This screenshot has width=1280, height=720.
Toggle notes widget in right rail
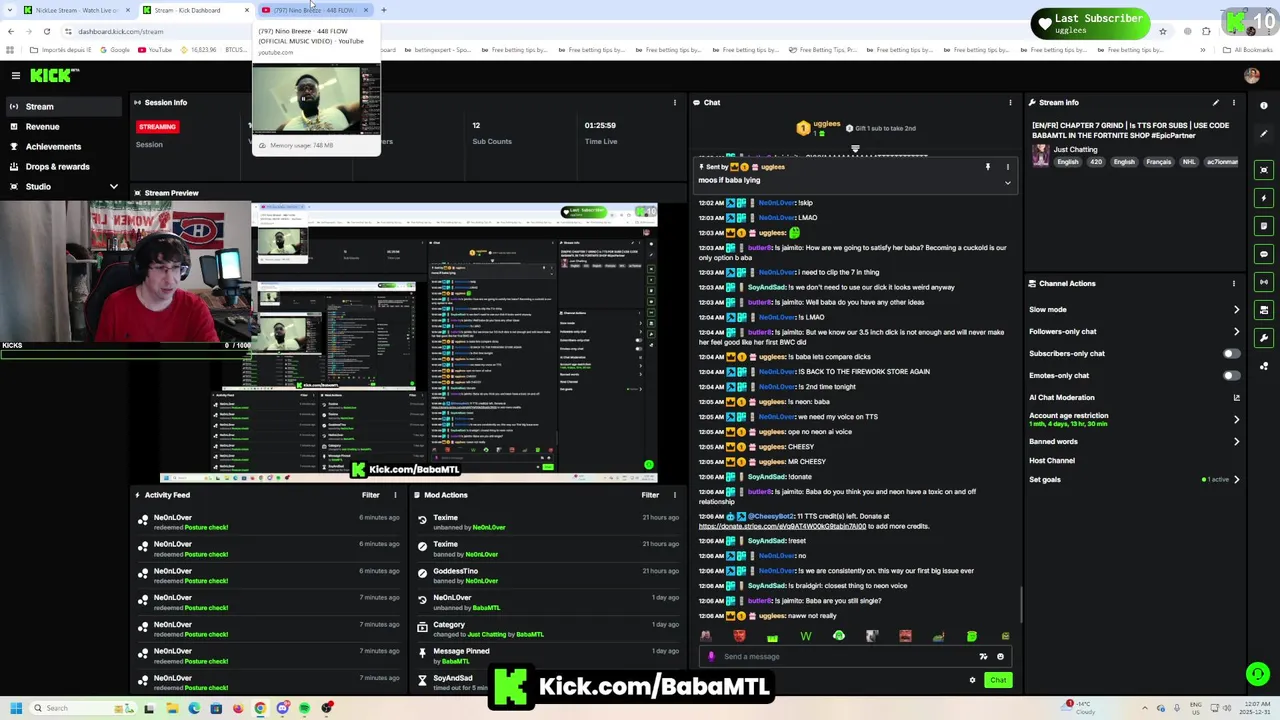coord(1264,226)
